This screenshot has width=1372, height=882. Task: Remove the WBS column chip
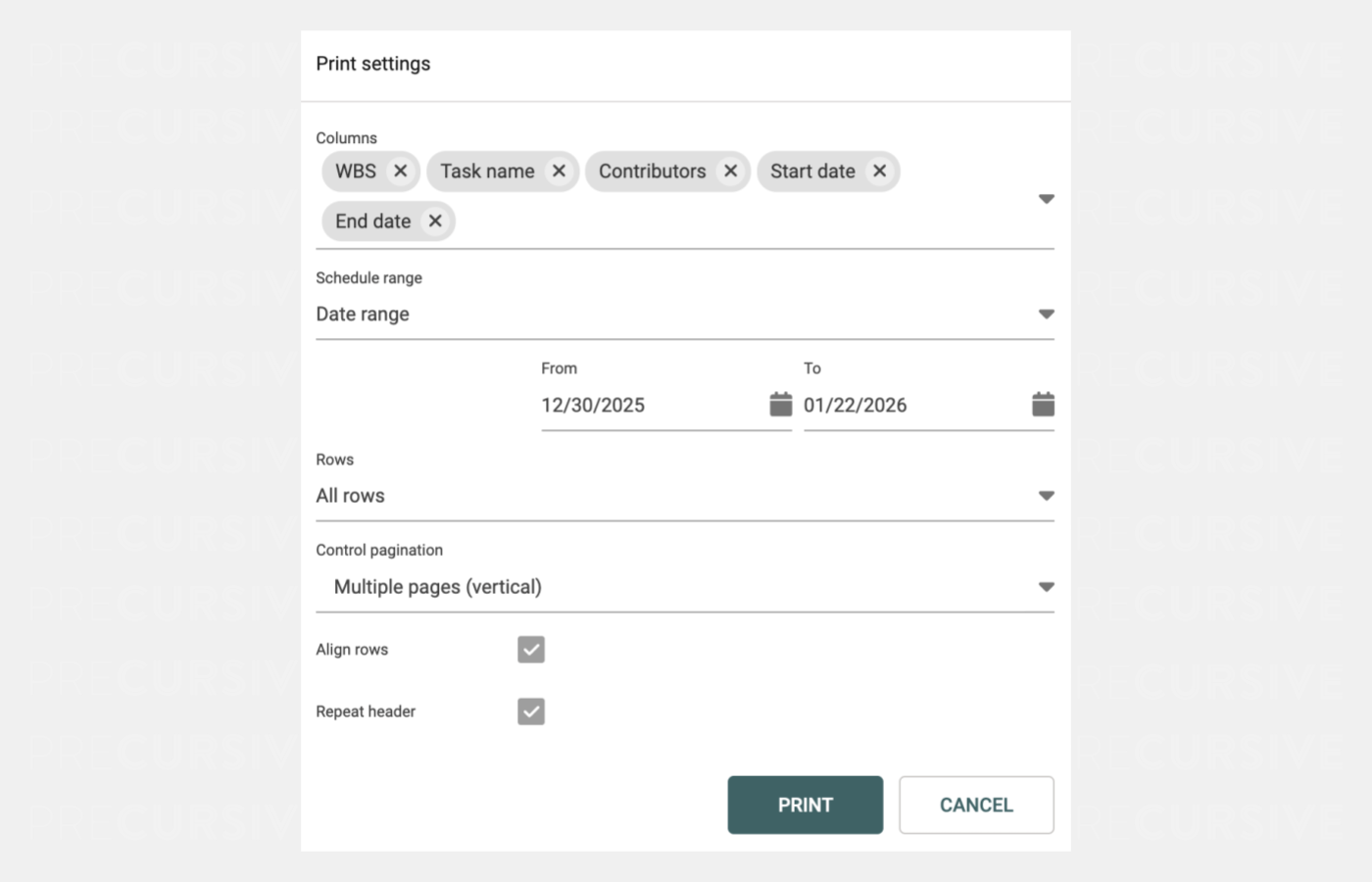pos(400,171)
